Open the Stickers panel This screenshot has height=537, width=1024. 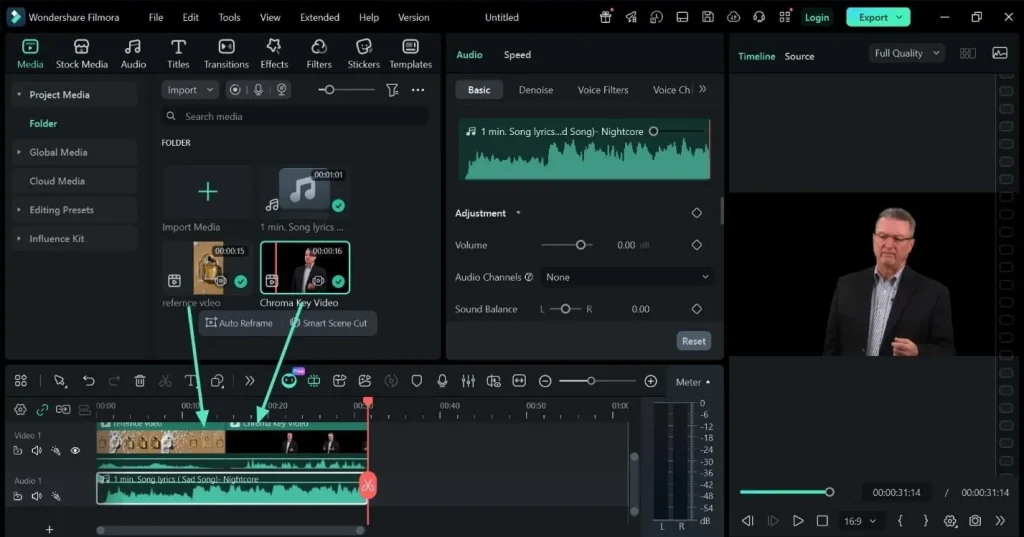point(363,54)
